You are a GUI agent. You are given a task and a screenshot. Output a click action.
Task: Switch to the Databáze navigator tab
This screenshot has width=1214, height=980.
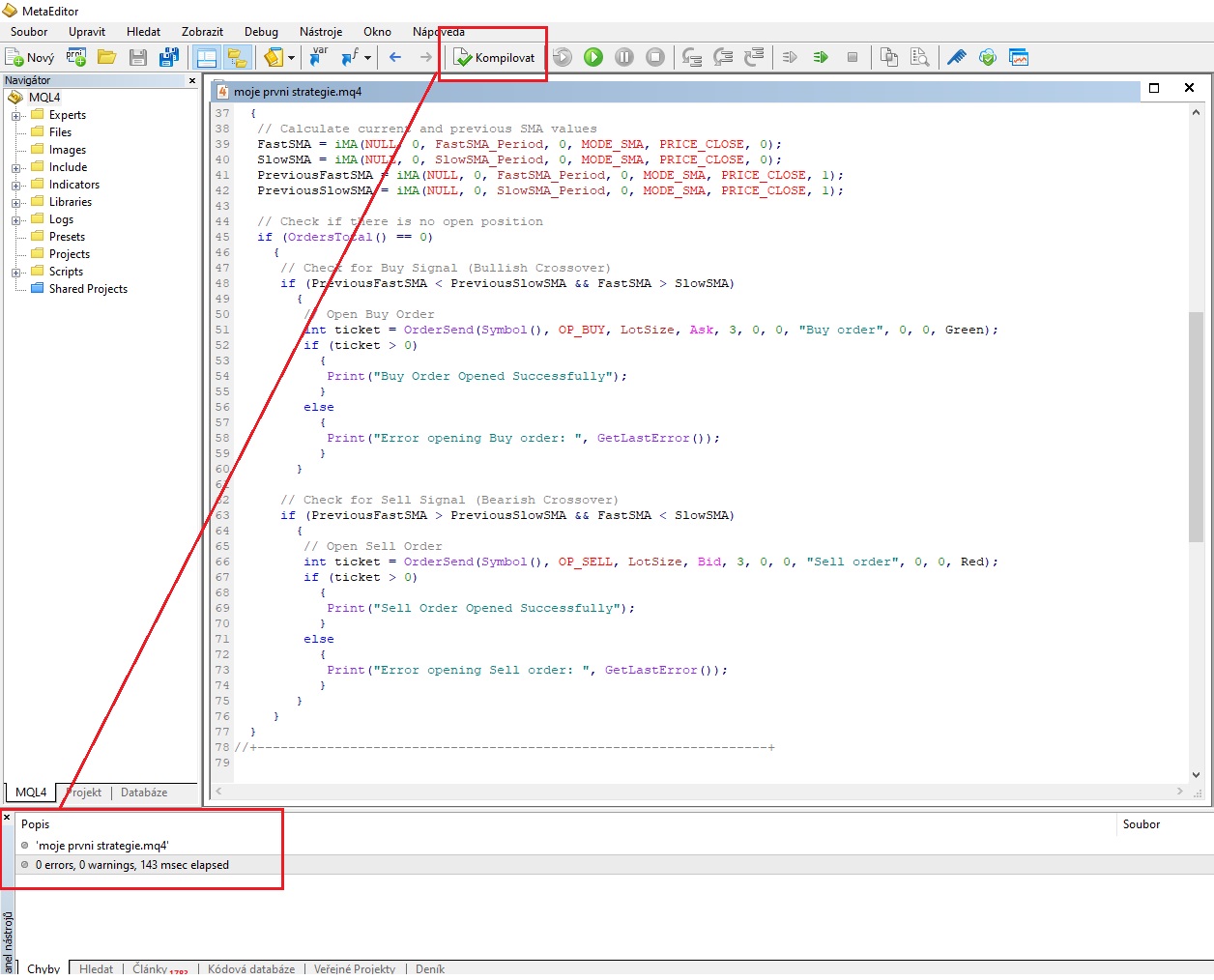[x=144, y=793]
